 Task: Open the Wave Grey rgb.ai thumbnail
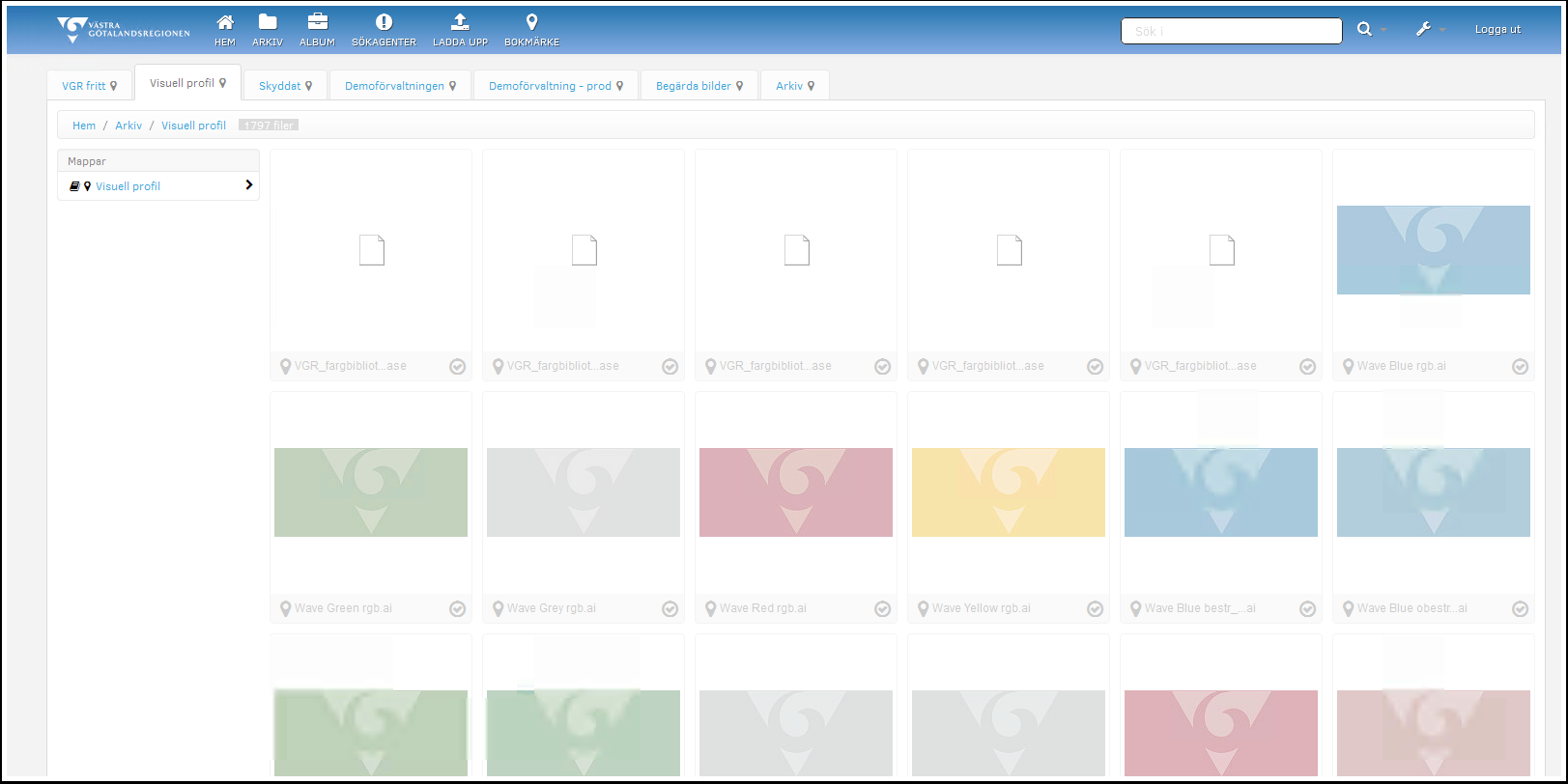point(584,492)
